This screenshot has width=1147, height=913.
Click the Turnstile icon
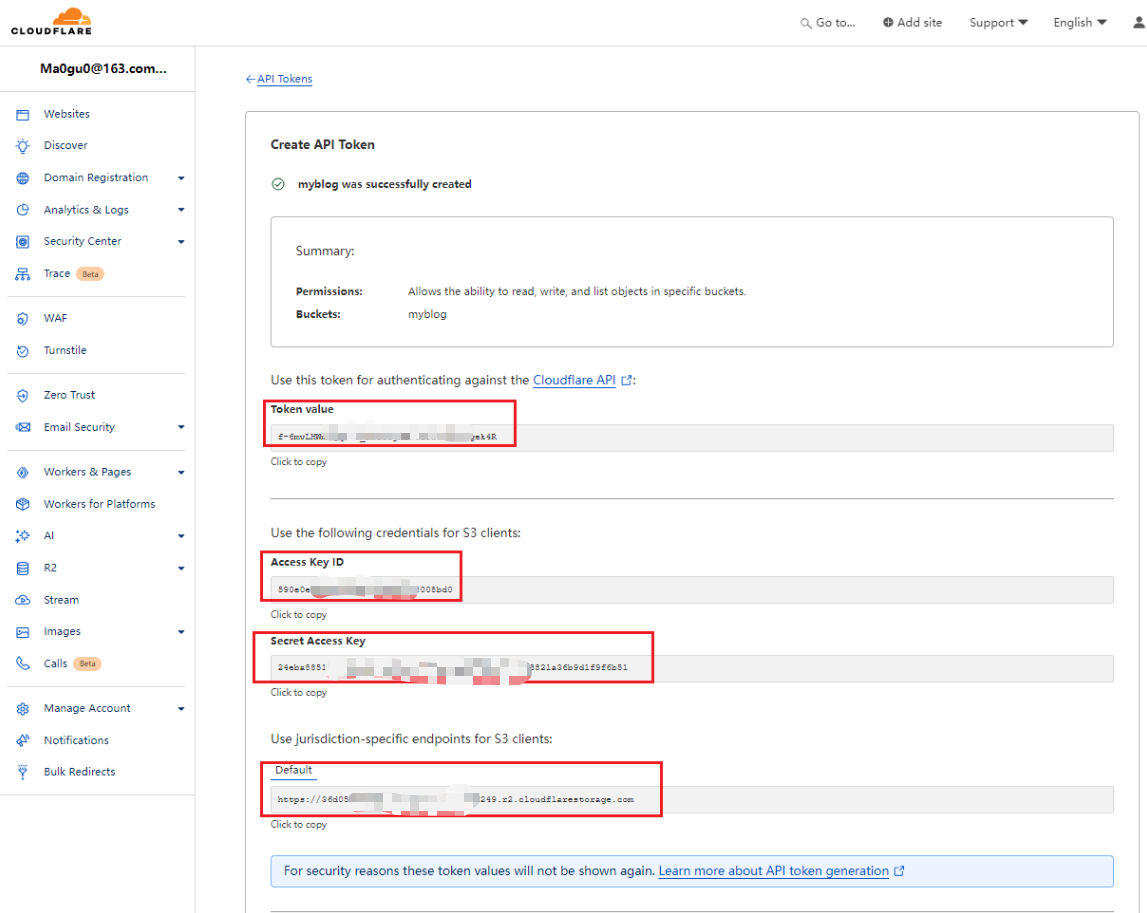coord(23,350)
